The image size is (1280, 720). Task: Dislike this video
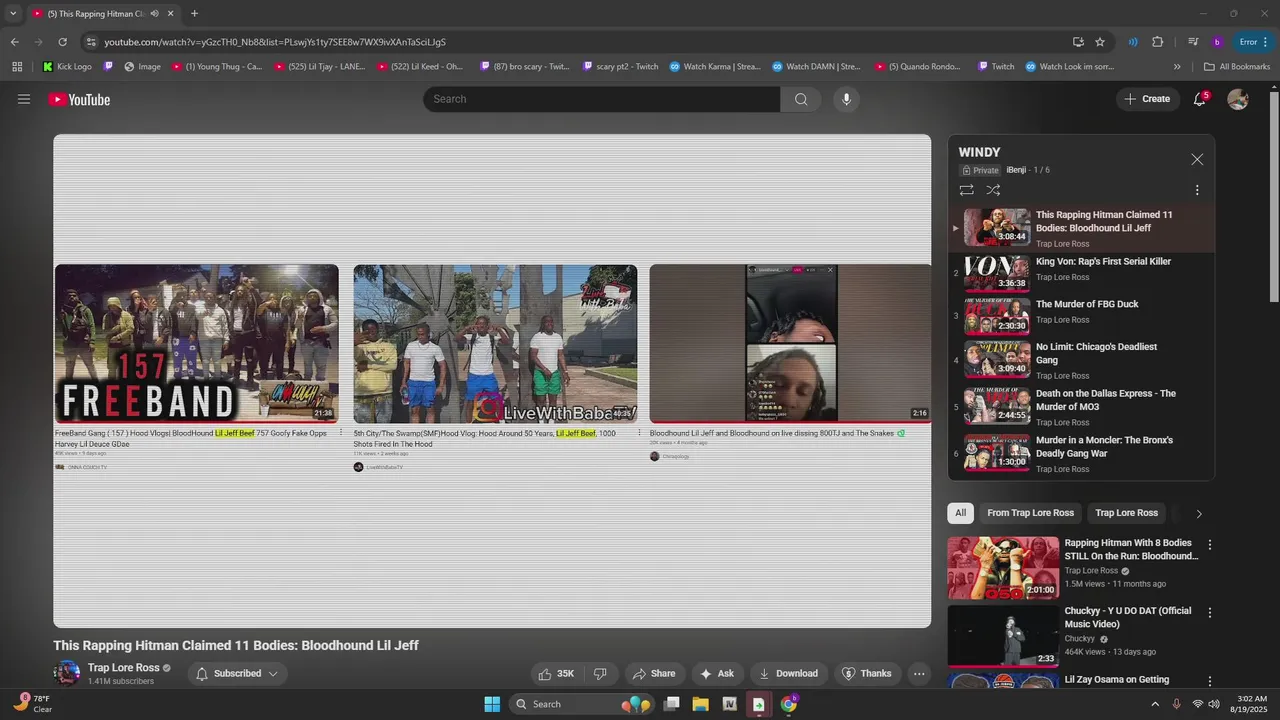click(x=600, y=673)
